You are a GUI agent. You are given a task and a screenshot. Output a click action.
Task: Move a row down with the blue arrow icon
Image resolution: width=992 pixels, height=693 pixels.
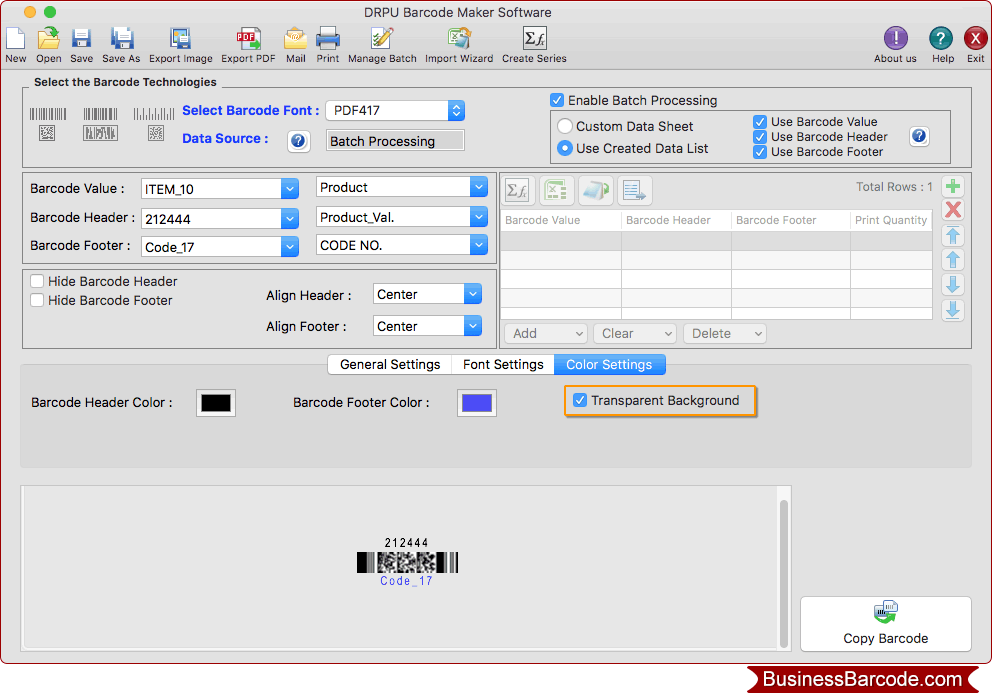point(951,285)
